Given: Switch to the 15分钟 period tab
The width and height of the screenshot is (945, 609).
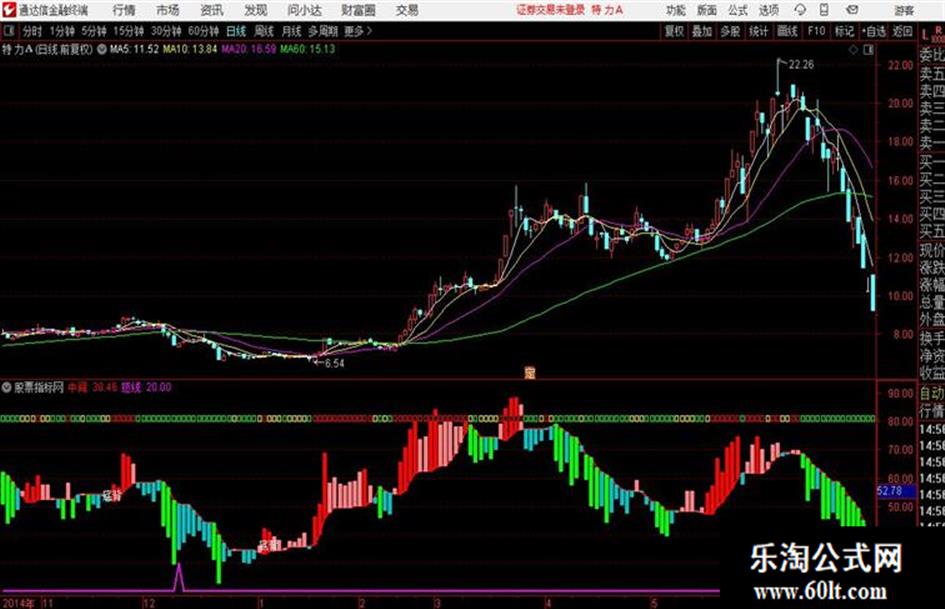Looking at the screenshot, I should pyautogui.click(x=128, y=31).
